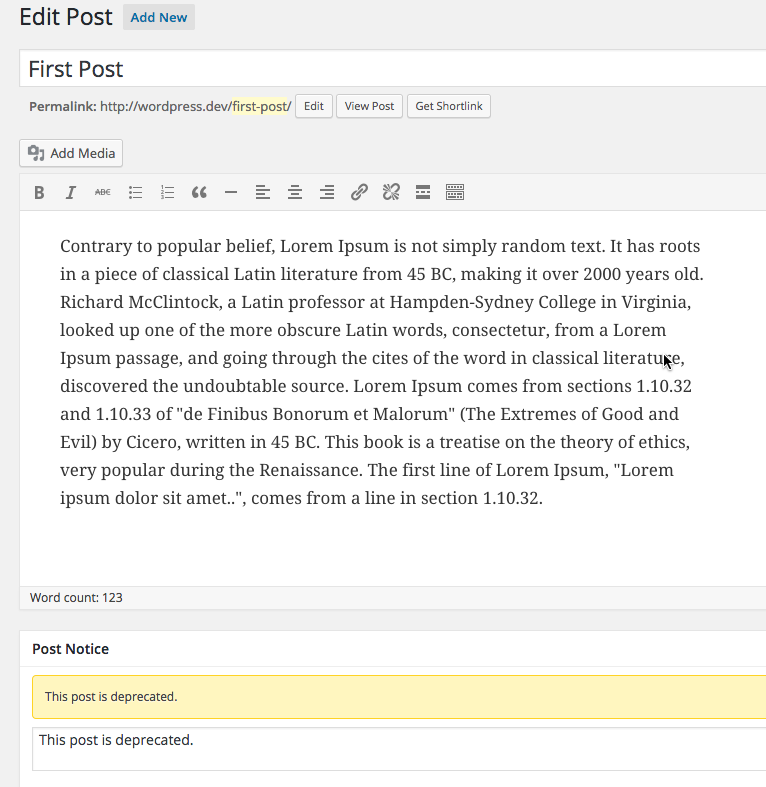Click Get Shortlink button
Viewport: 766px width, 787px height.
point(449,106)
